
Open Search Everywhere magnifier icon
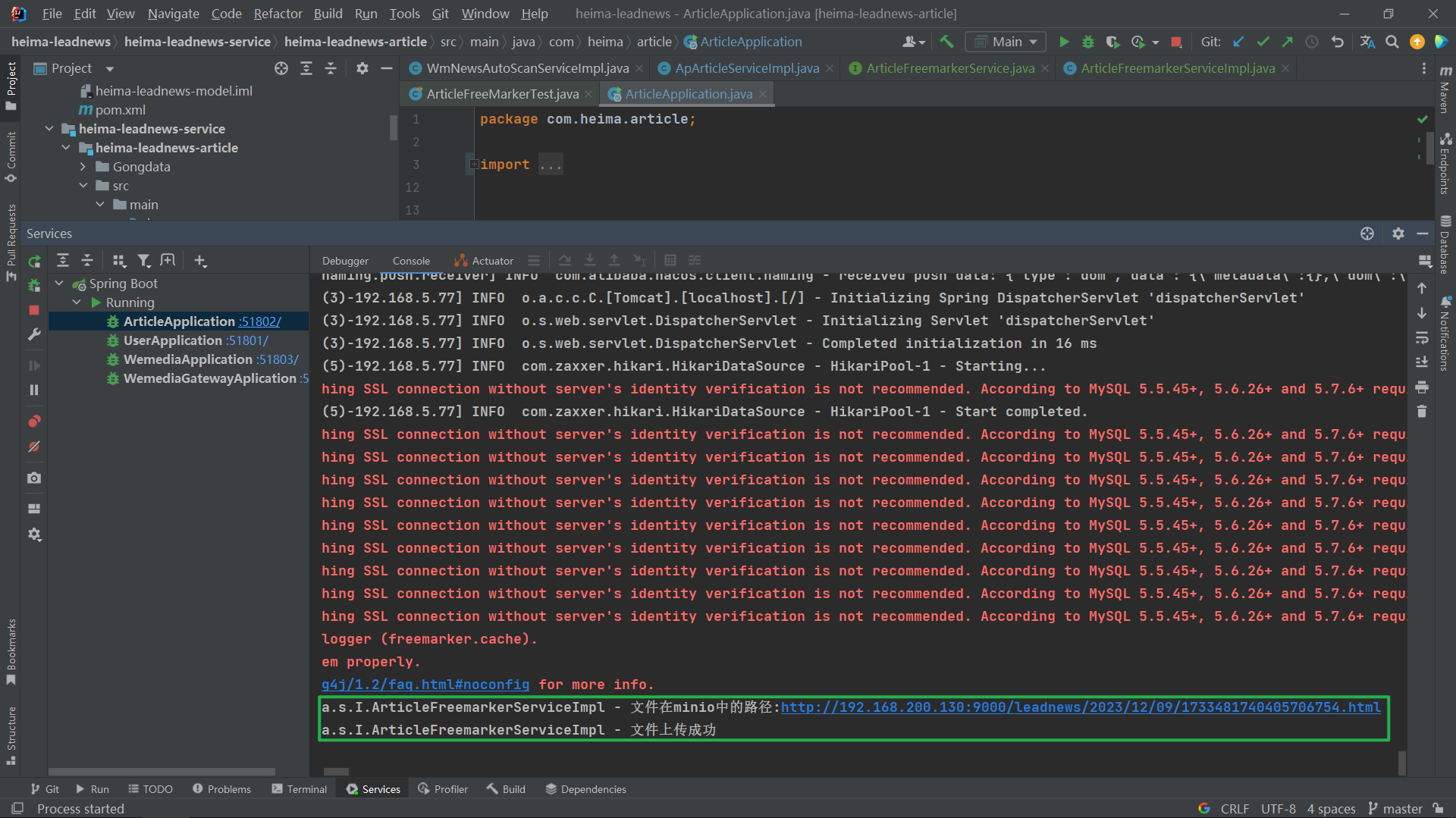point(1392,42)
